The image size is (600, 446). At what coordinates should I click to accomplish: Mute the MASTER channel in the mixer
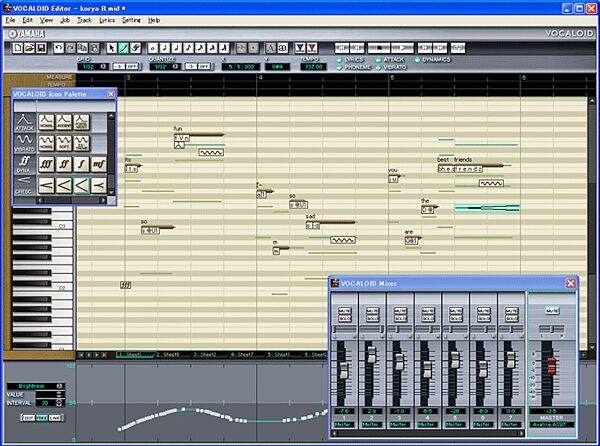tap(551, 311)
